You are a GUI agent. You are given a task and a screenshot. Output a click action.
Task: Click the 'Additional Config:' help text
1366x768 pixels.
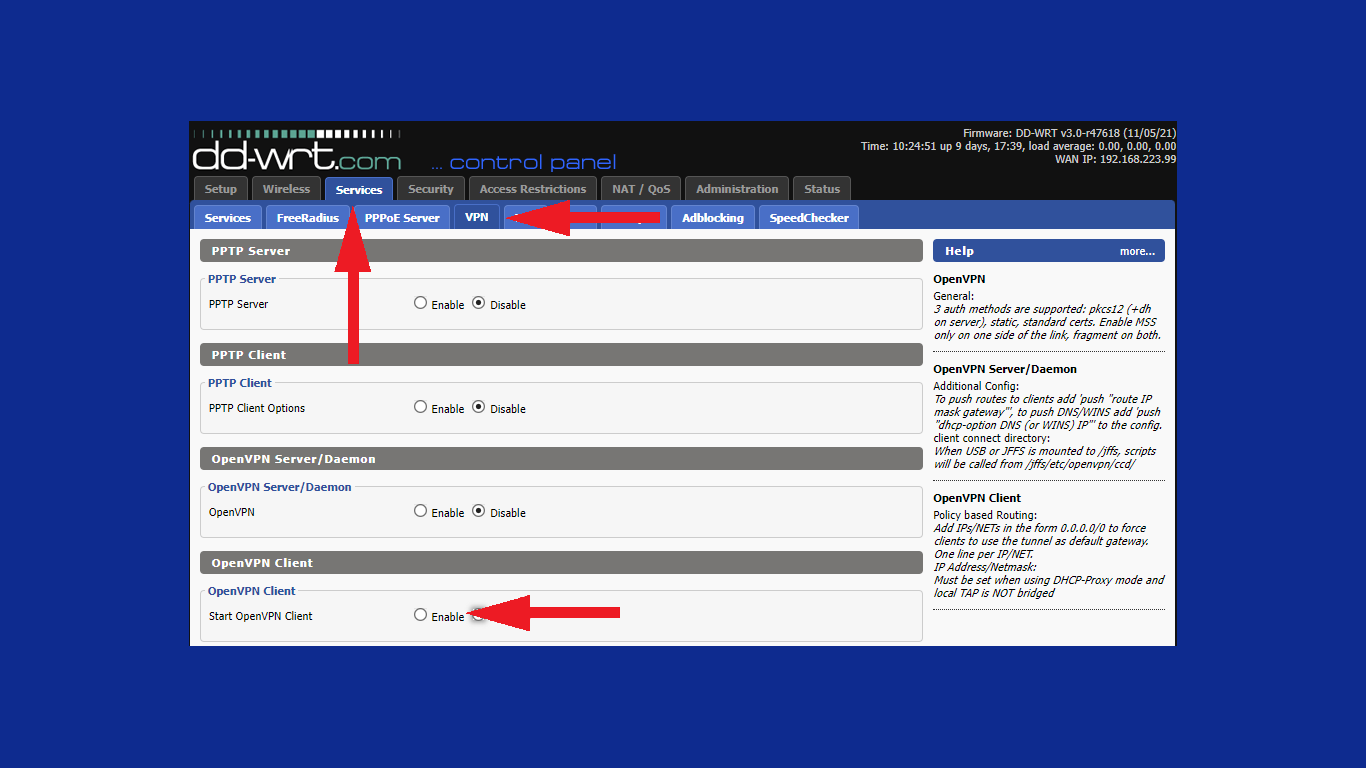tap(976, 386)
